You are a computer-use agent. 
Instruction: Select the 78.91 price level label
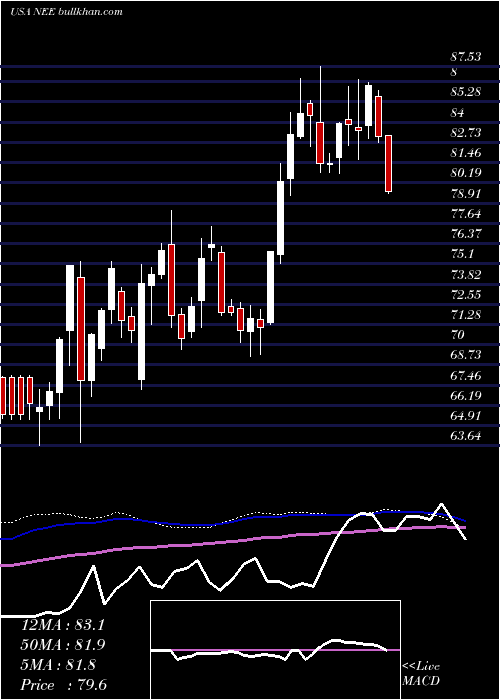(x=467, y=193)
